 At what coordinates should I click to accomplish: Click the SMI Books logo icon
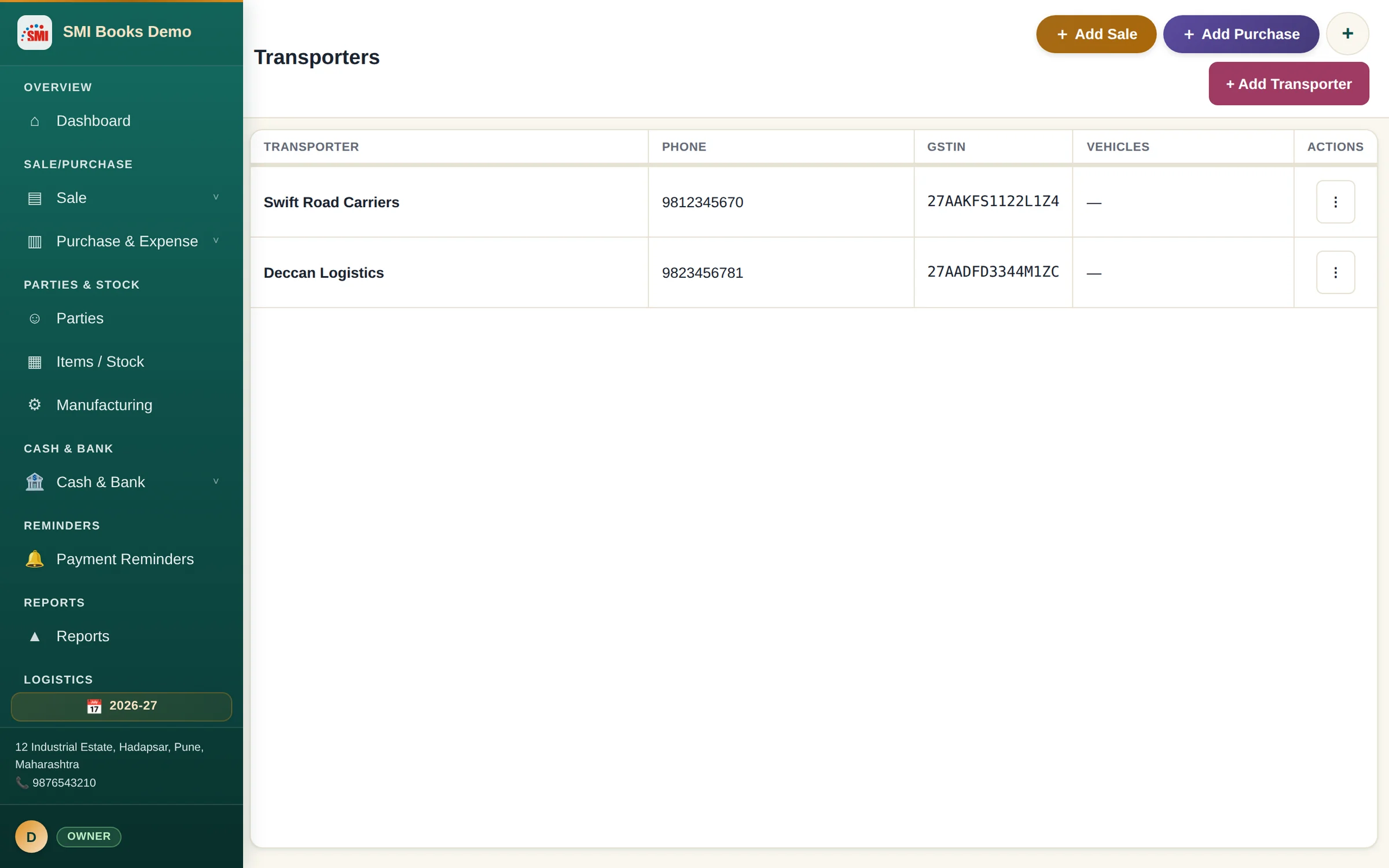tap(34, 32)
